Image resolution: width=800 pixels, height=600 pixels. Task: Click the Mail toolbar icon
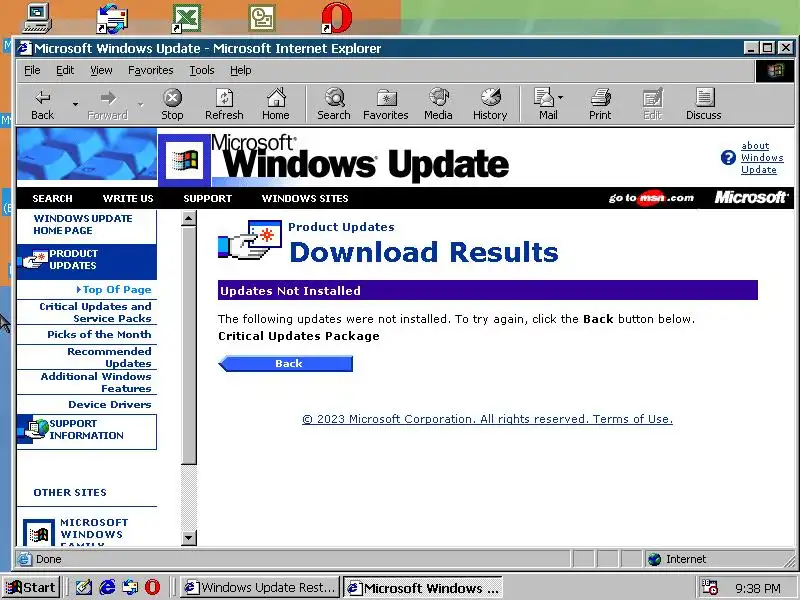coord(544,97)
